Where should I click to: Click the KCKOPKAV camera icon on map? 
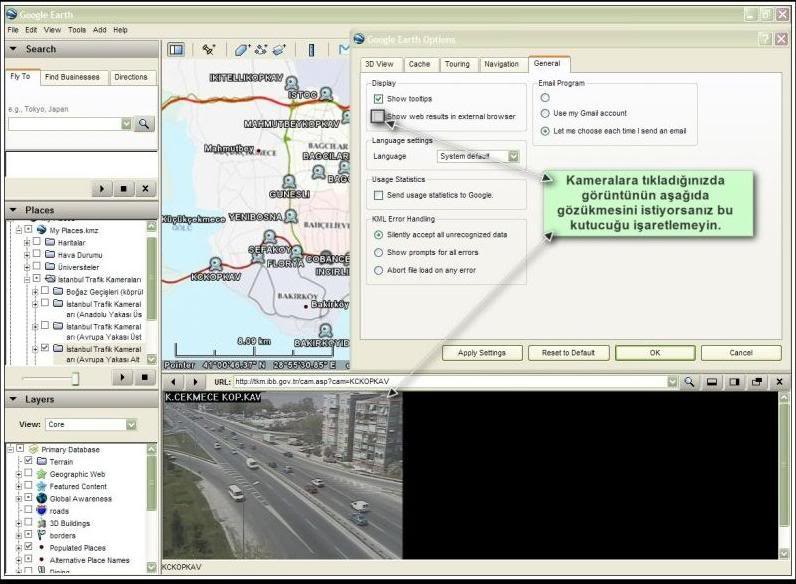pyautogui.click(x=215, y=264)
